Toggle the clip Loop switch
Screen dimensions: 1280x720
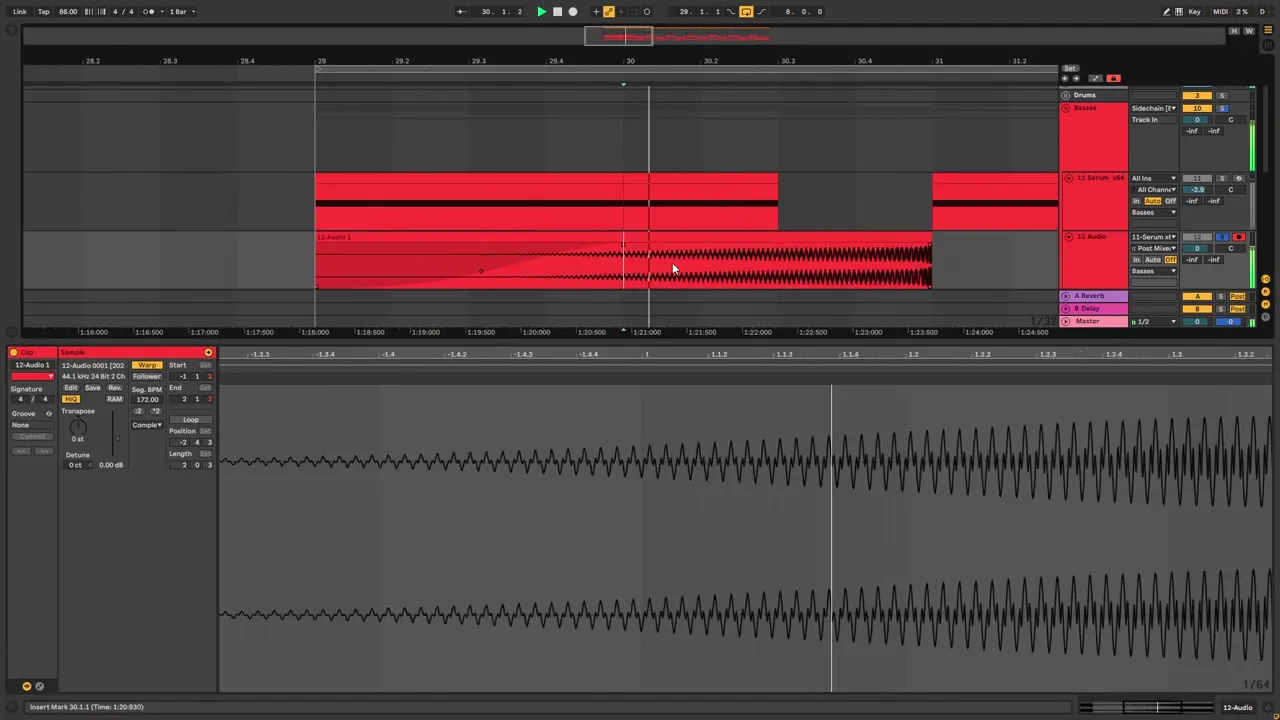191,419
